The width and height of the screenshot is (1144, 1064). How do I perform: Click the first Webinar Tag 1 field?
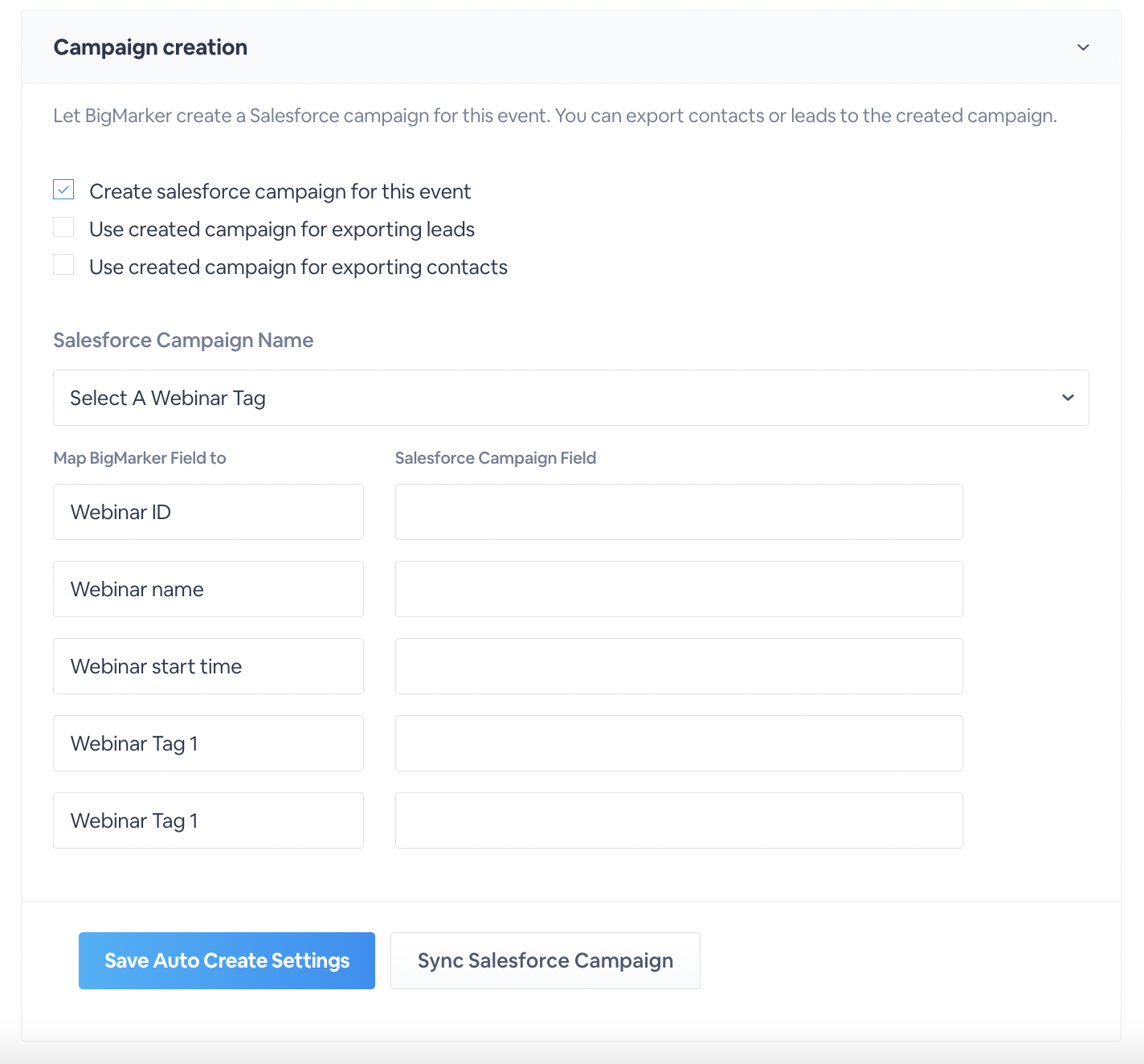pos(208,743)
